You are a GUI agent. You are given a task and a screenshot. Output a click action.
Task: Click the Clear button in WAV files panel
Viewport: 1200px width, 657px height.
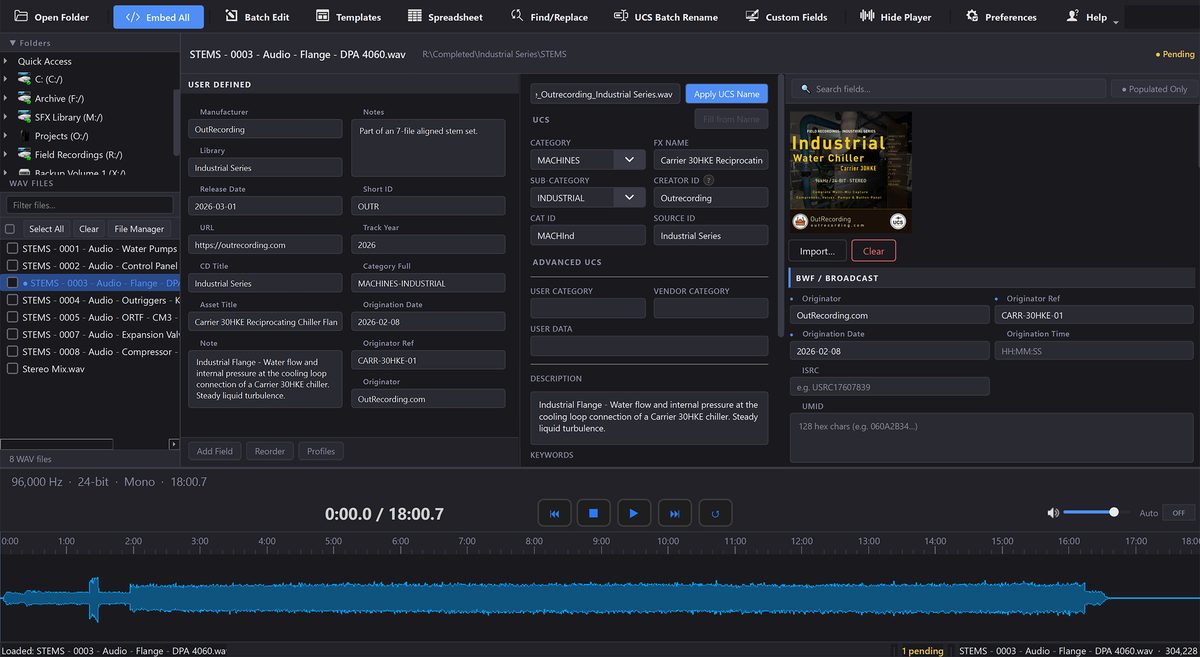(x=89, y=229)
